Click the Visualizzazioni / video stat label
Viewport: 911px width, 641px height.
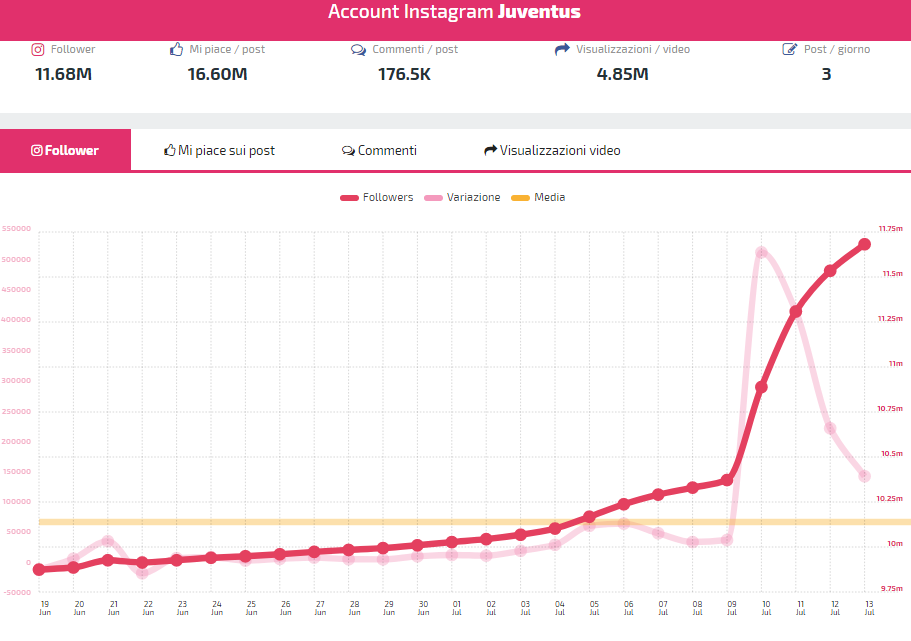tap(633, 49)
